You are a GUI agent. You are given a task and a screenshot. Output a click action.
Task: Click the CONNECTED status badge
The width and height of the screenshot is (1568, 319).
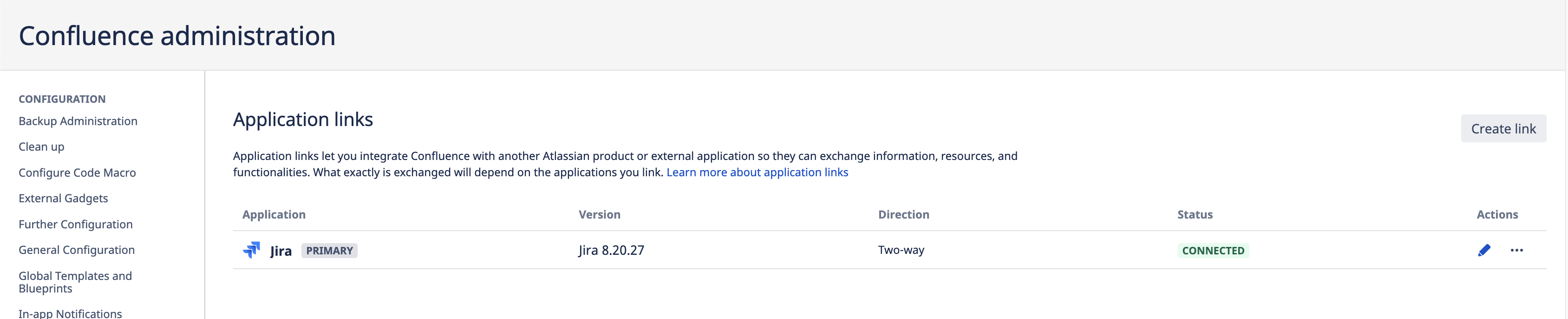pyautogui.click(x=1213, y=251)
